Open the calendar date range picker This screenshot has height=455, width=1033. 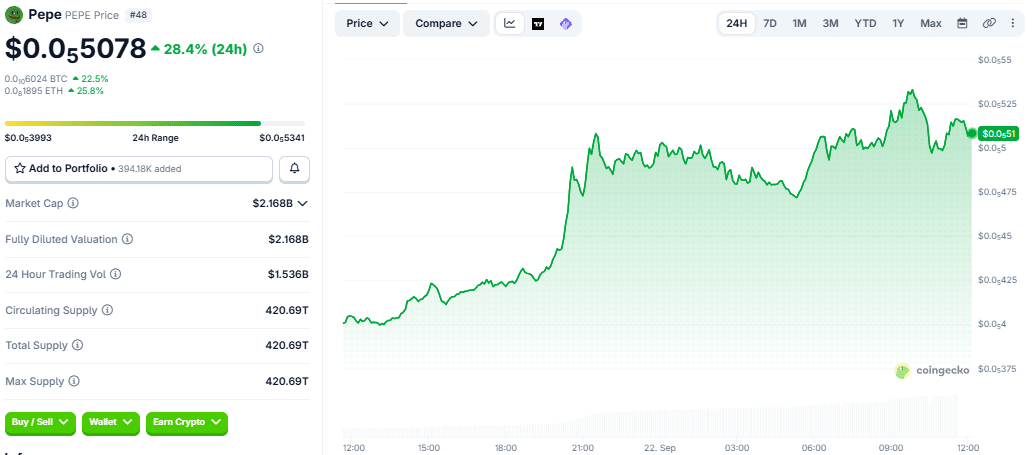pyautogui.click(x=962, y=23)
